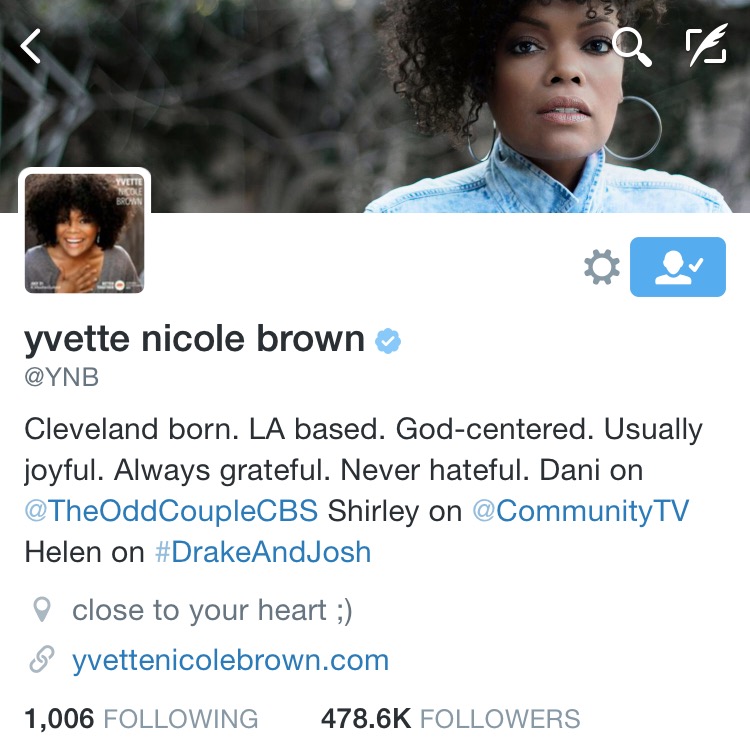Open the #DrakeAndJosh hashtag

click(x=263, y=552)
